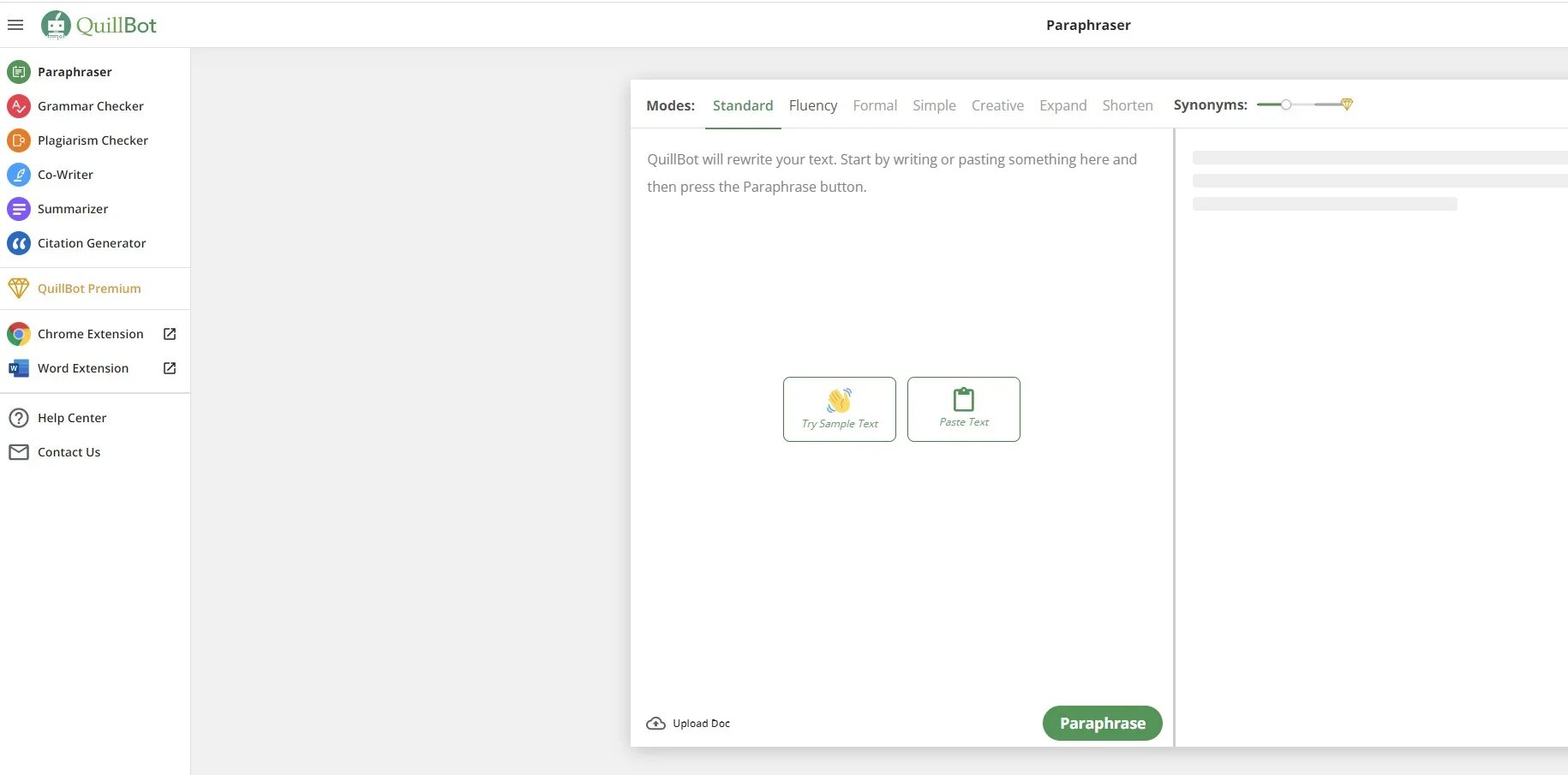Open the Plagiarism Checker tool

93,140
